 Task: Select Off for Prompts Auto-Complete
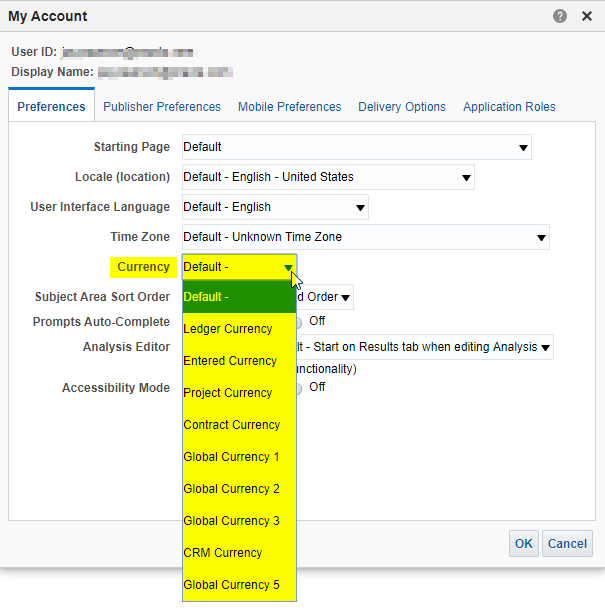300,322
